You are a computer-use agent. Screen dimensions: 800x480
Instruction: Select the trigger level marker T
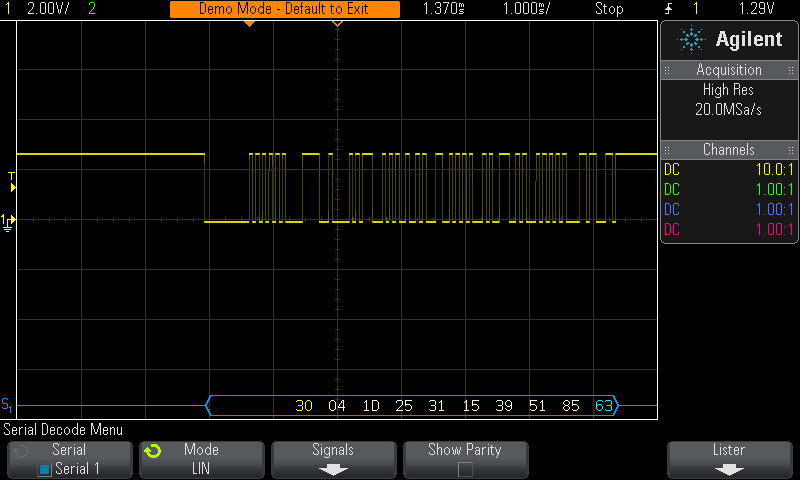12,182
